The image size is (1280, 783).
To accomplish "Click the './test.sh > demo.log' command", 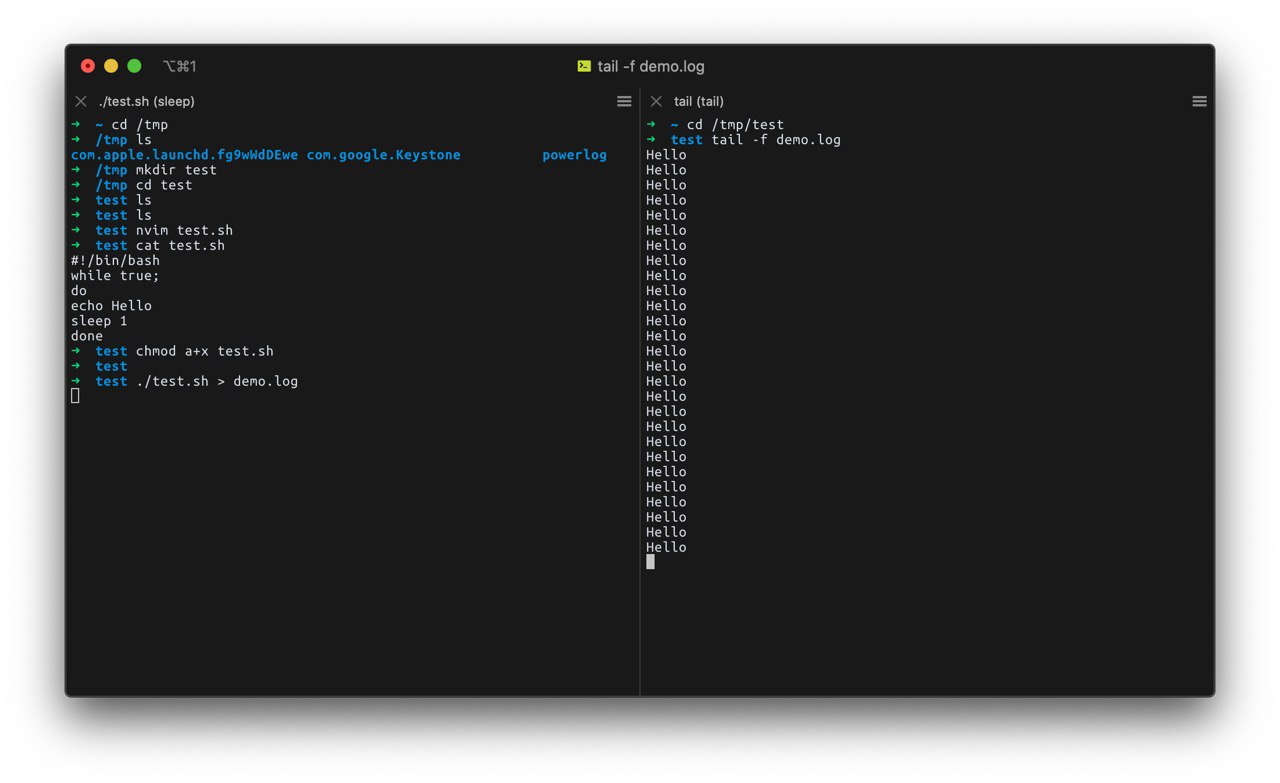I will pyautogui.click(x=217, y=381).
